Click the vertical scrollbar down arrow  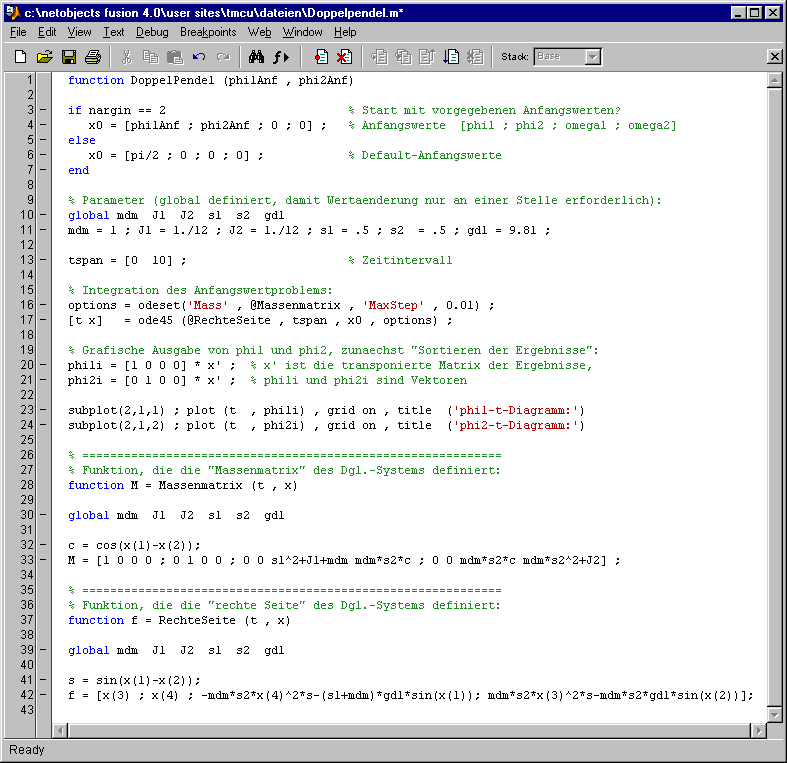pos(774,714)
